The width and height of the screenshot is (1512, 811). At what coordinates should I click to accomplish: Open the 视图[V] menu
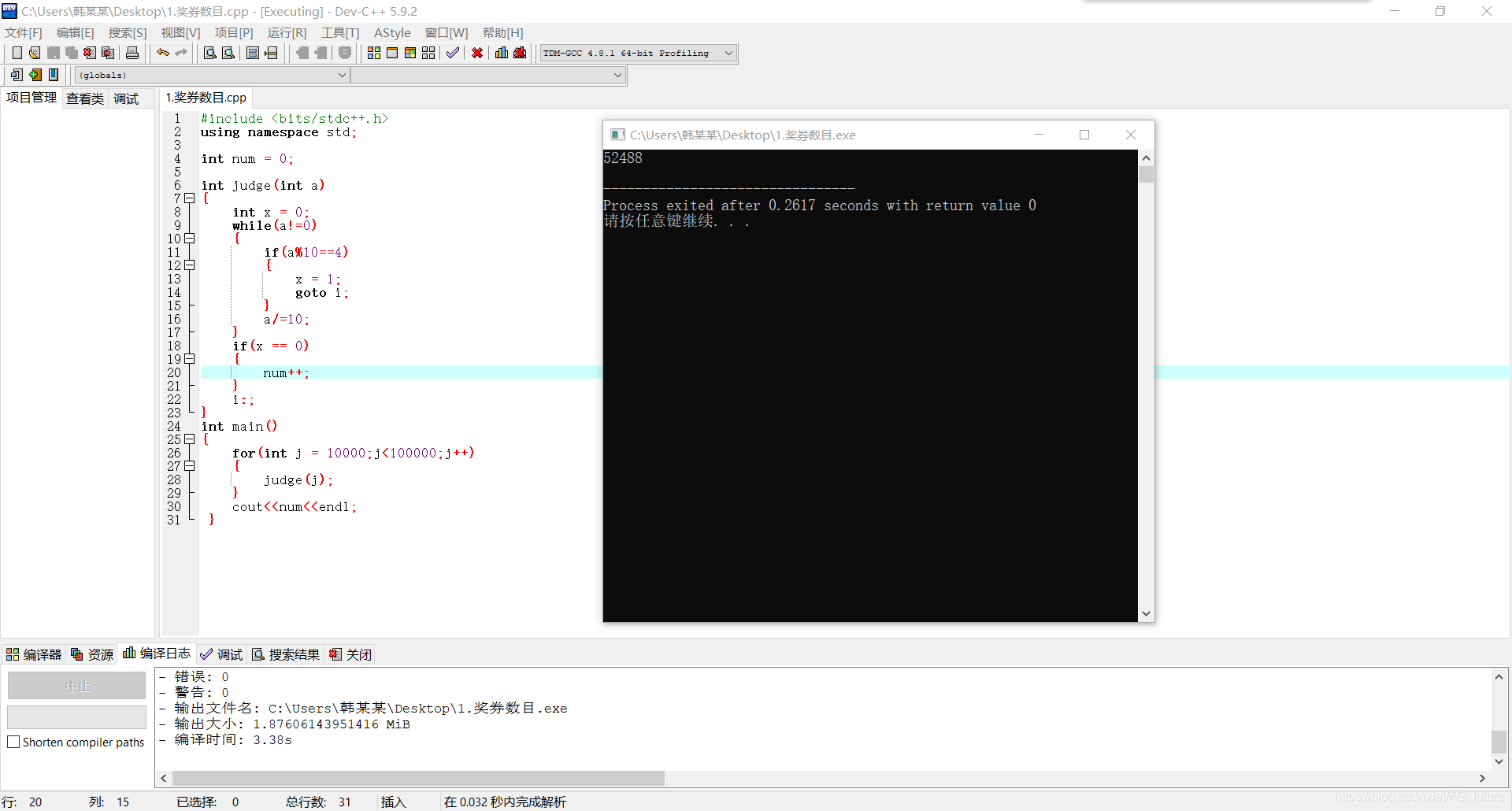pos(180,32)
